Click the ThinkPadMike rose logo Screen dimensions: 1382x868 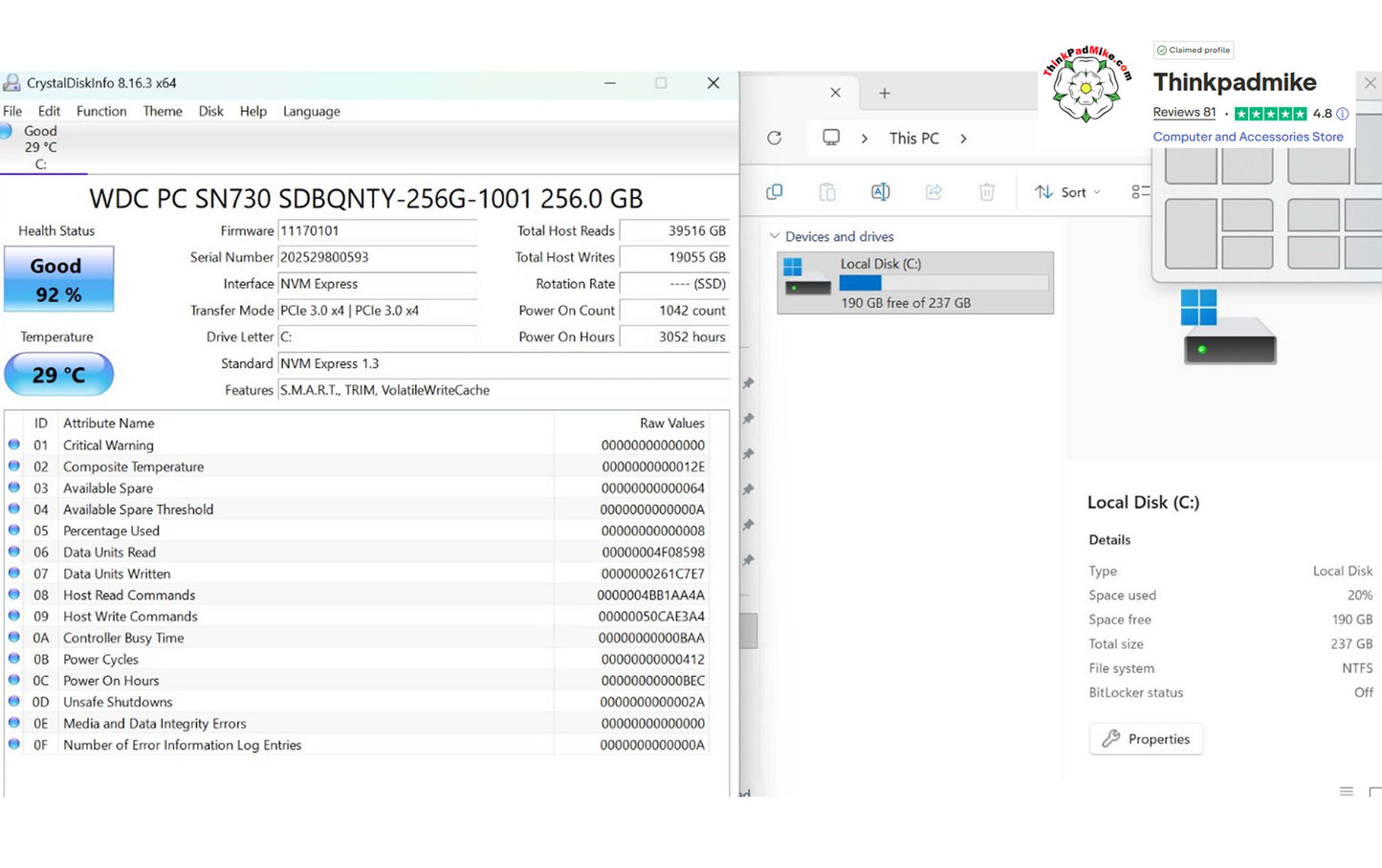(1086, 86)
